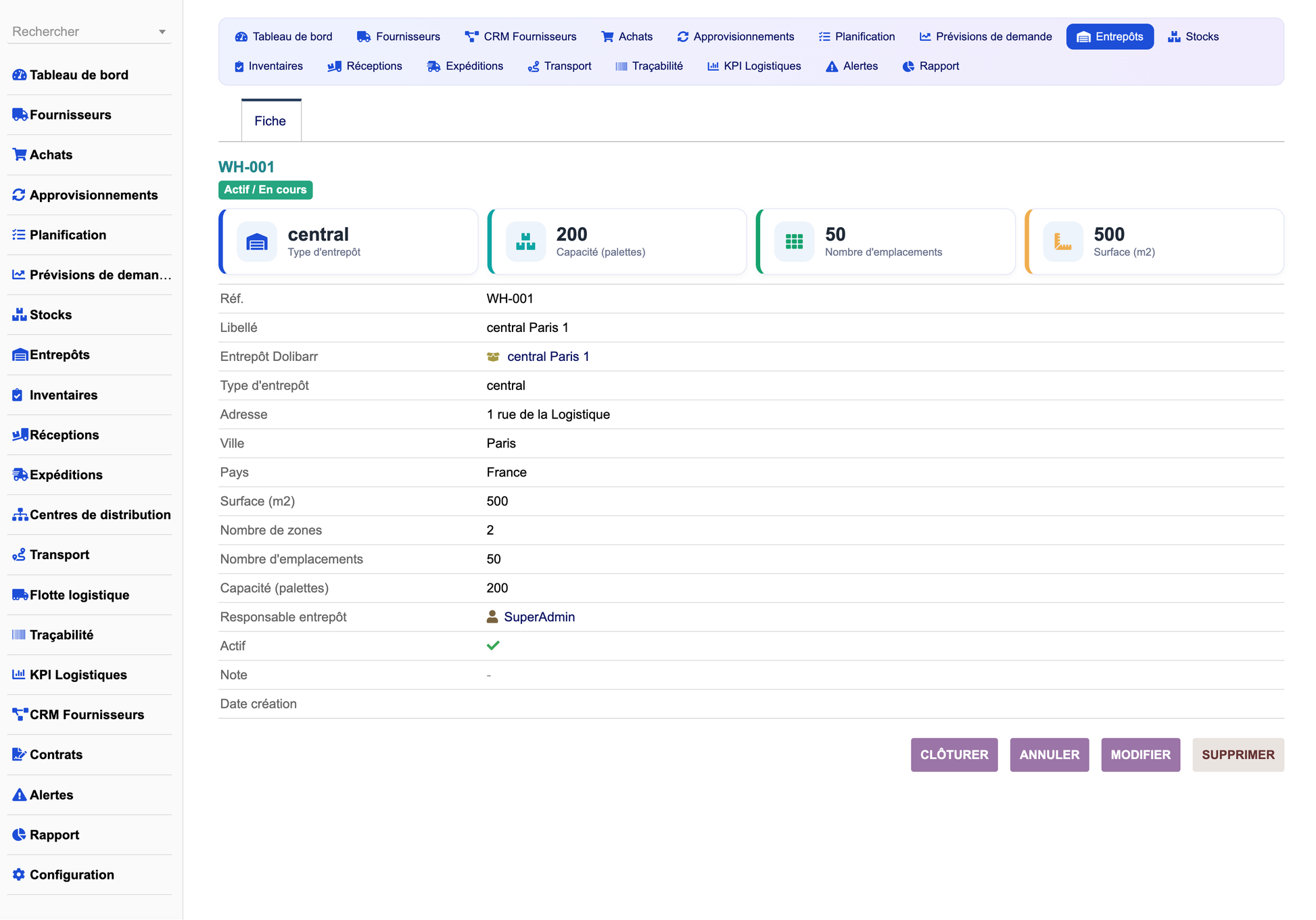Click the warehouse icon on Type d'entrepôt card
The image size is (1316, 920).
(x=257, y=241)
